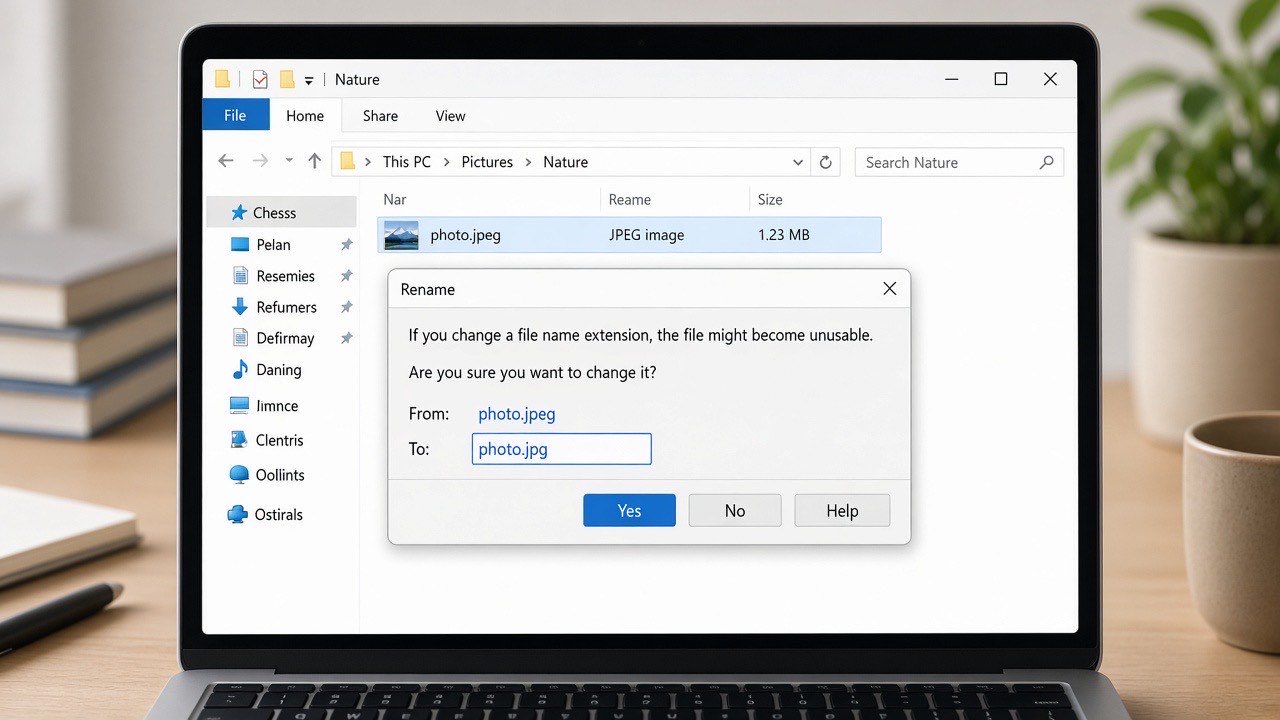The height and width of the screenshot is (720, 1280).
Task: Click the Help button in Rename dialog
Action: pyautogui.click(x=842, y=510)
